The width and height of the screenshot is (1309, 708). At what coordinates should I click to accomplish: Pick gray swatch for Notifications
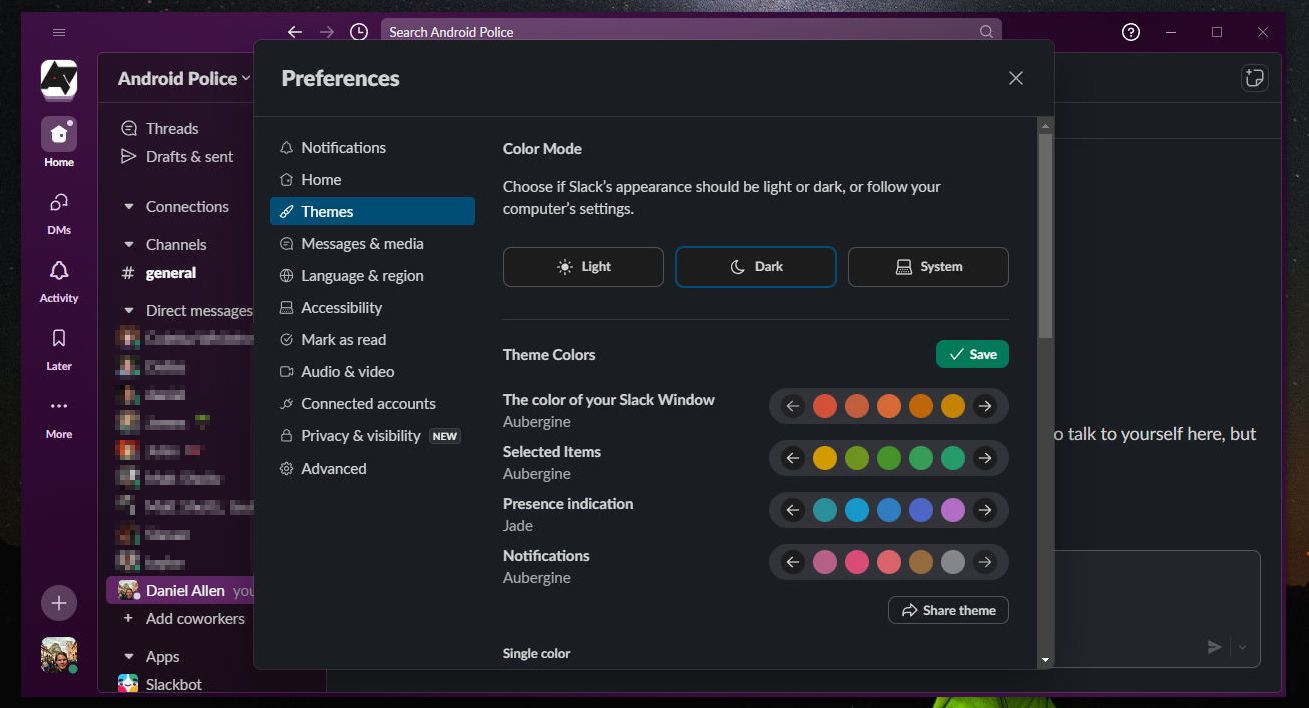coord(953,562)
